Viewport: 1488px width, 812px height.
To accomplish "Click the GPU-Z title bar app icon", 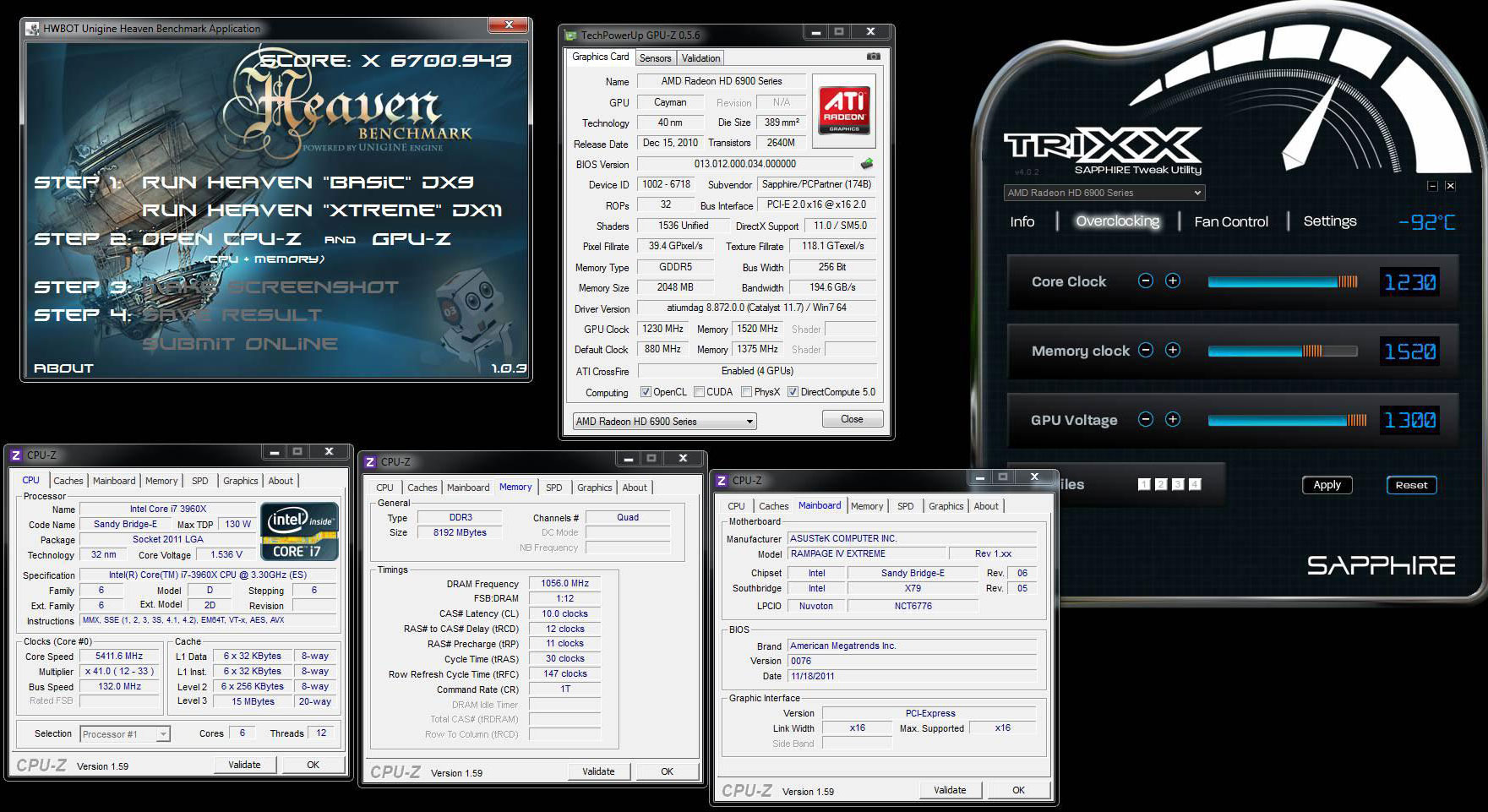I will click(571, 35).
